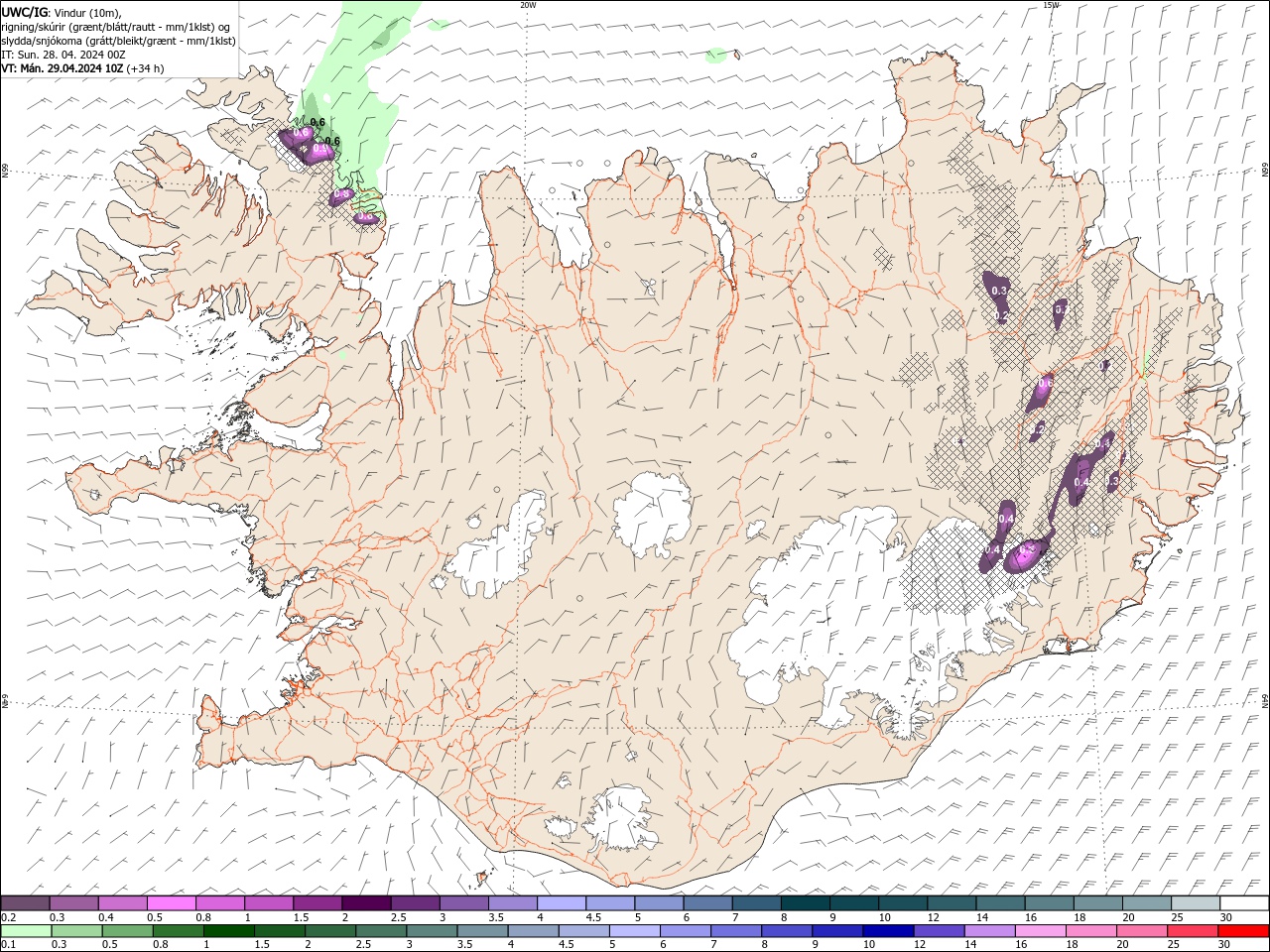Click the dark purple 0.2 snow scale swatch
The image size is (1270, 952).
(x=25, y=902)
